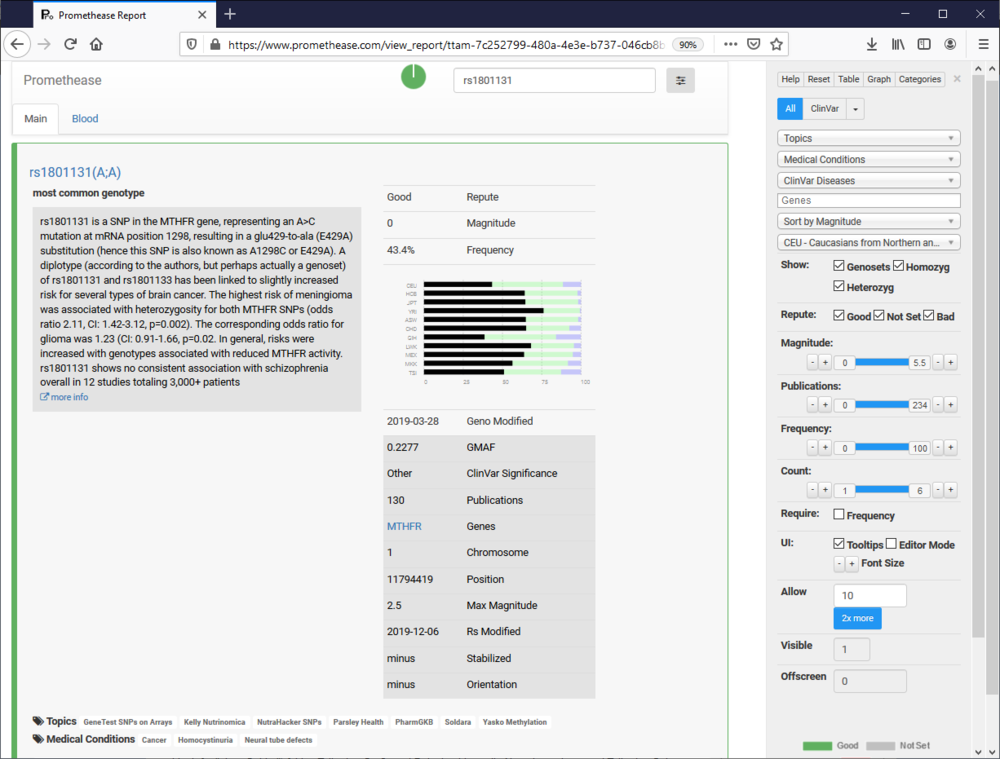Enable the Require Frequency checkbox

tap(839, 515)
